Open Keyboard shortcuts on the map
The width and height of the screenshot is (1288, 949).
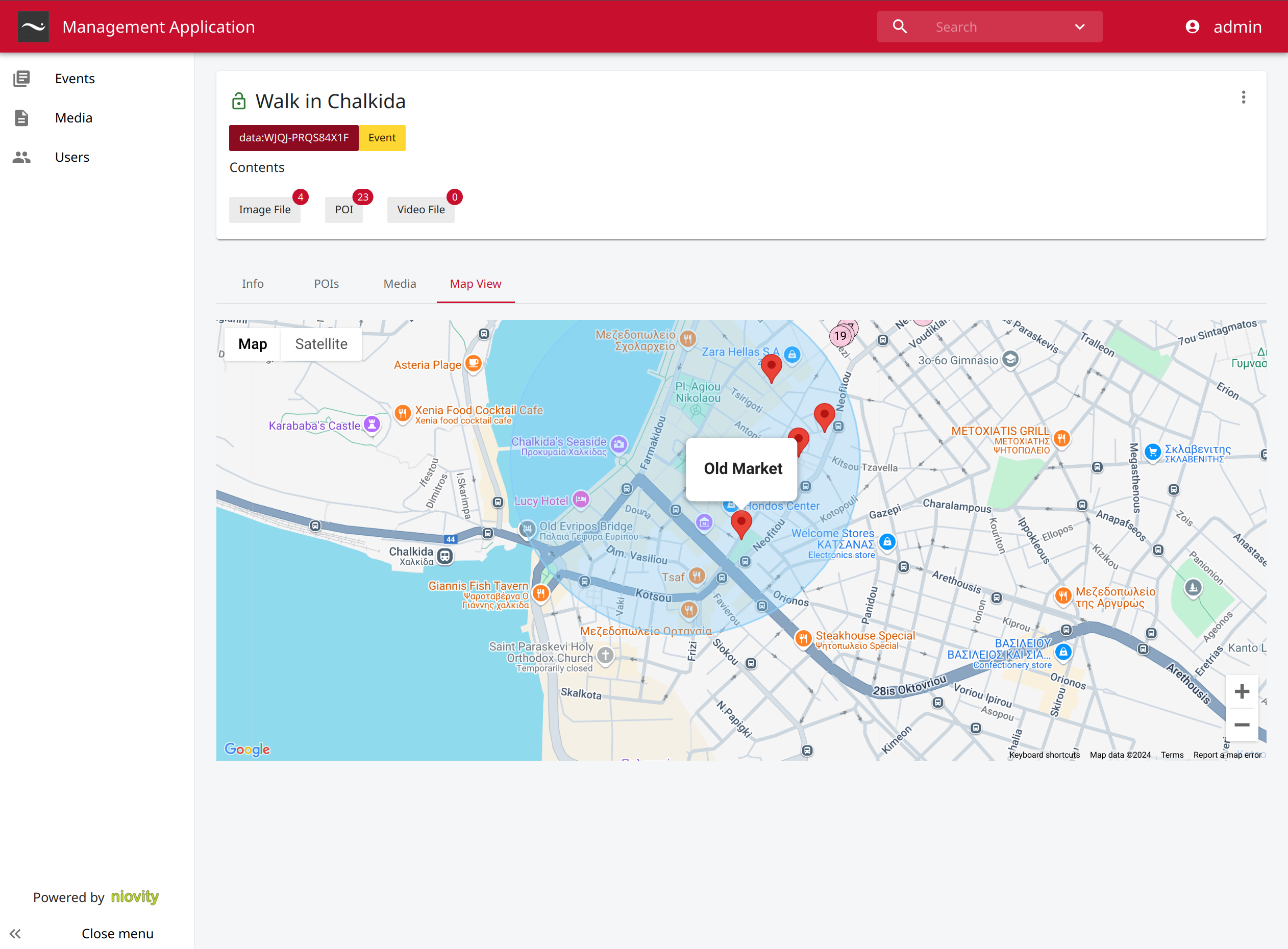click(x=1044, y=755)
